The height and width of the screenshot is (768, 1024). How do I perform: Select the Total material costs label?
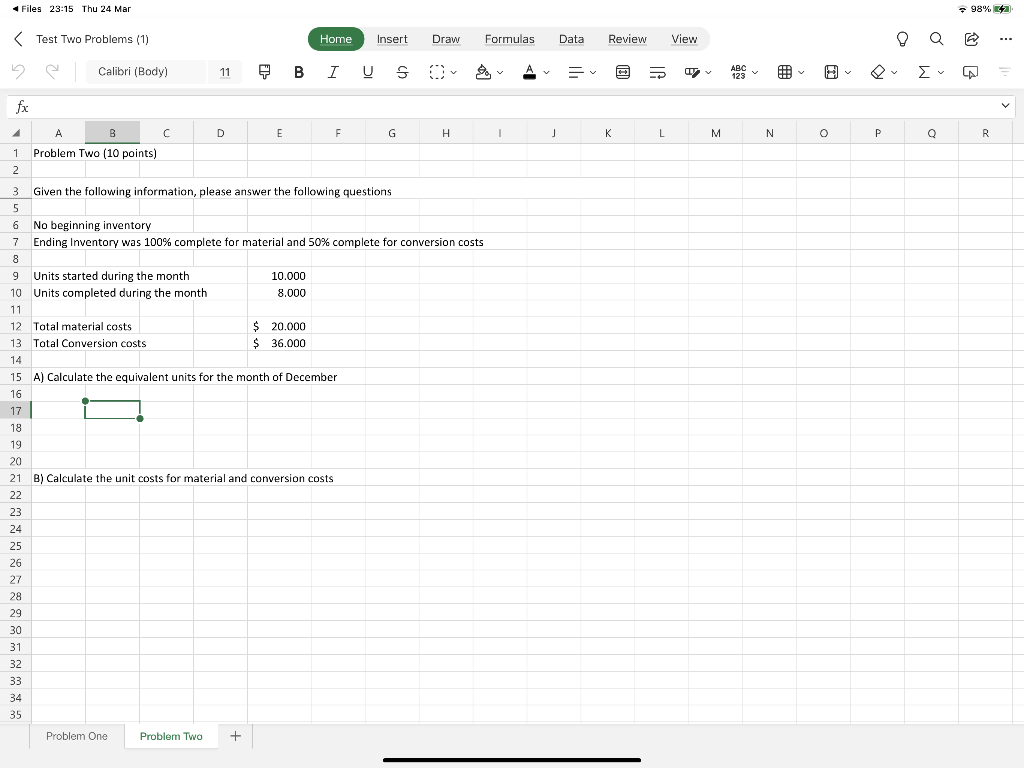click(x=82, y=327)
